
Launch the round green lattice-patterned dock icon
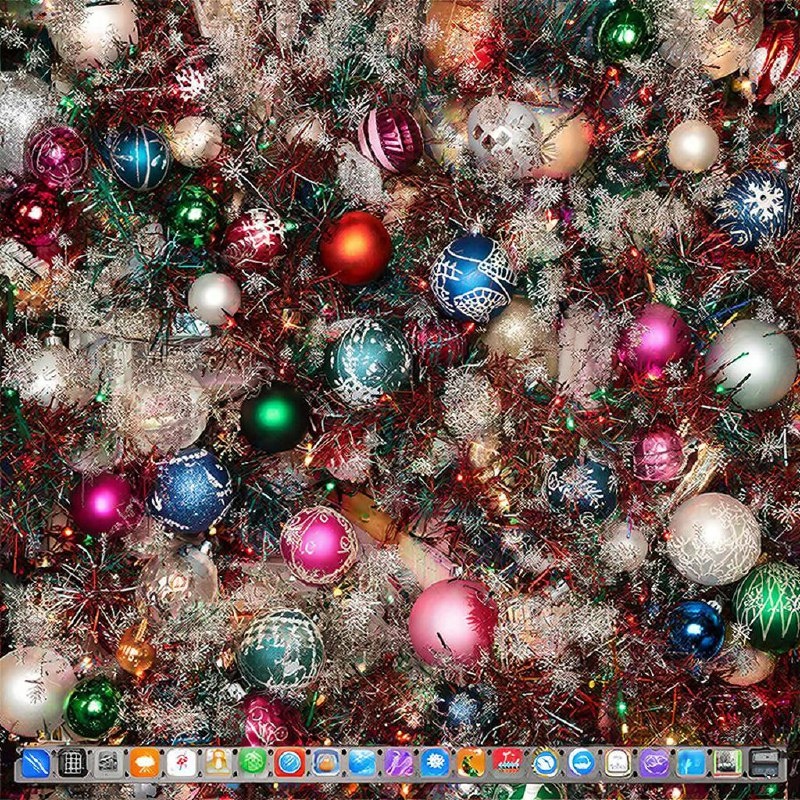(254, 763)
